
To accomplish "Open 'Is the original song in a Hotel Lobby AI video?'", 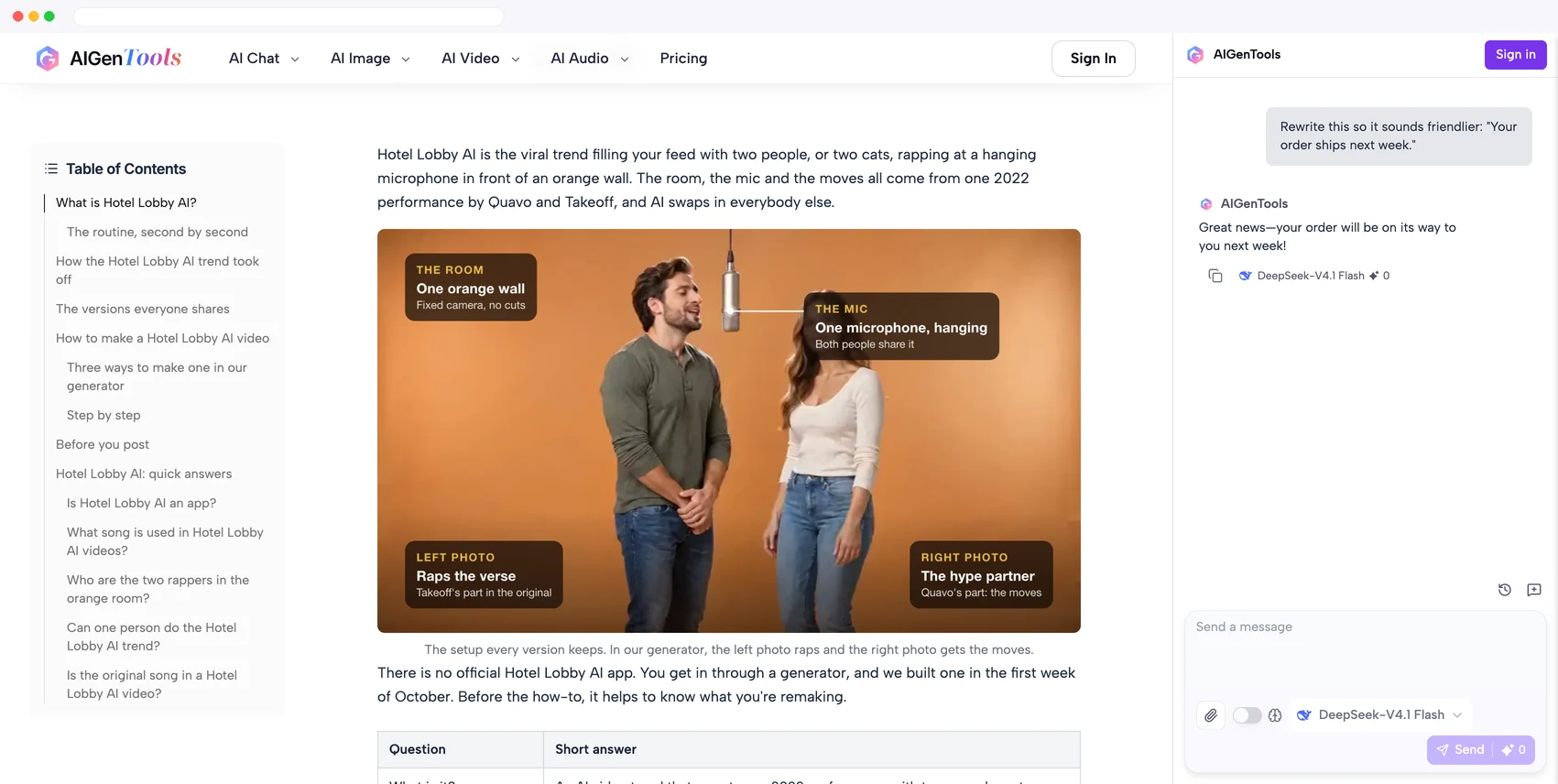I will click(x=152, y=684).
